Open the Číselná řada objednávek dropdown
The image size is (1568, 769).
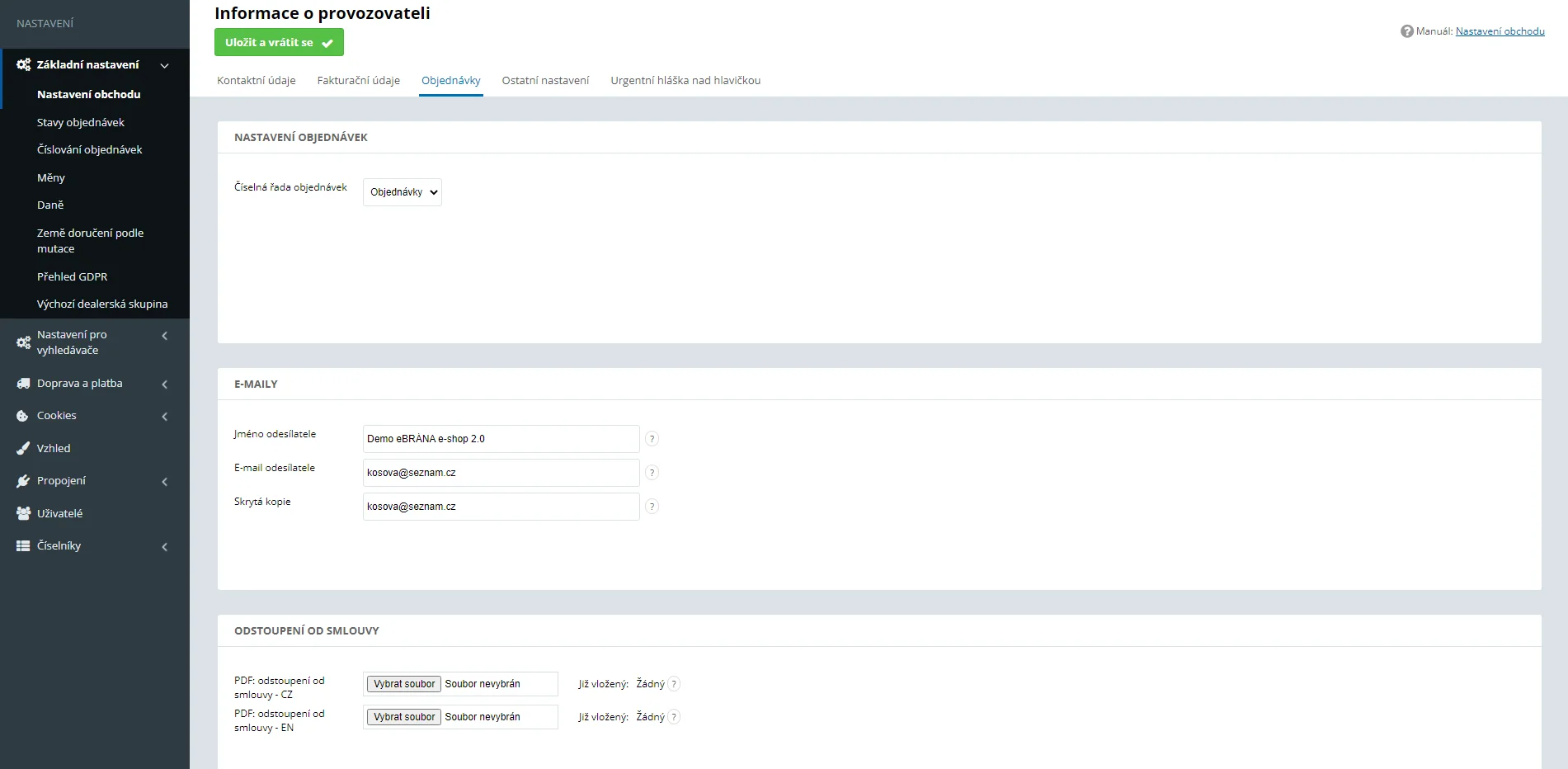click(x=403, y=192)
